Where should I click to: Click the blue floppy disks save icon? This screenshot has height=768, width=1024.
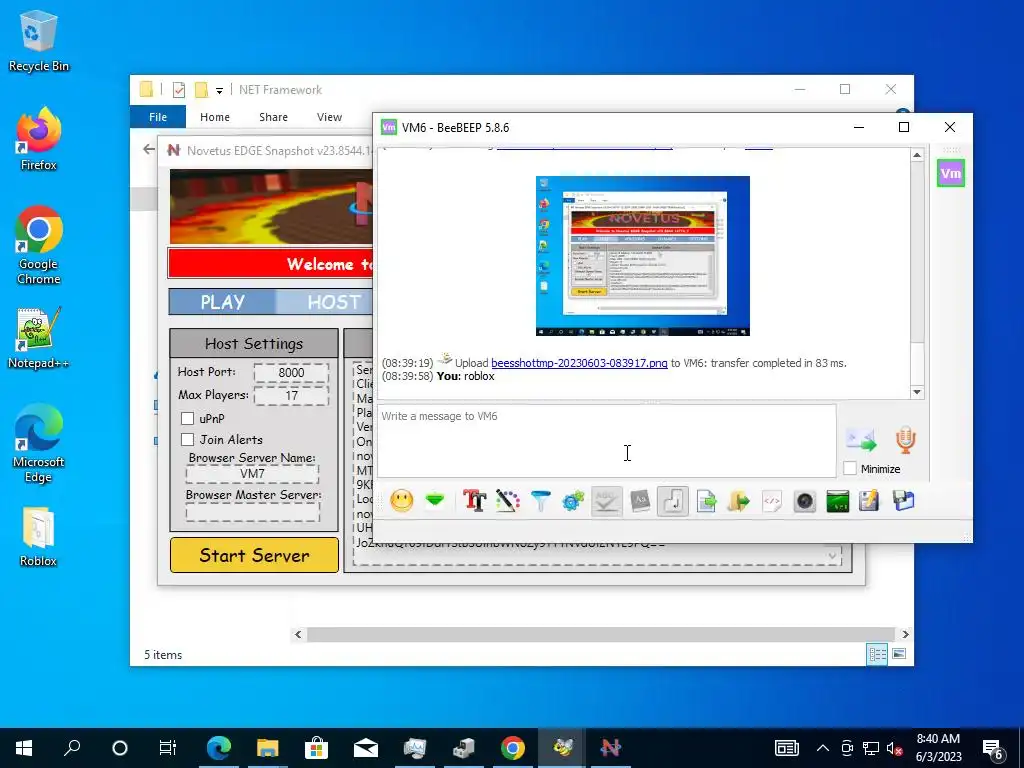pos(904,501)
